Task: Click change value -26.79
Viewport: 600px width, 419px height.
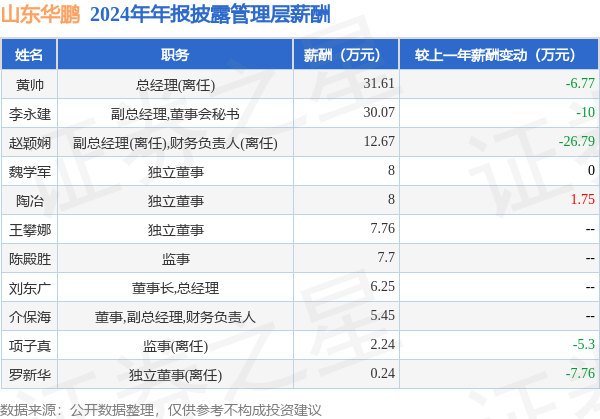Action: pos(577,142)
